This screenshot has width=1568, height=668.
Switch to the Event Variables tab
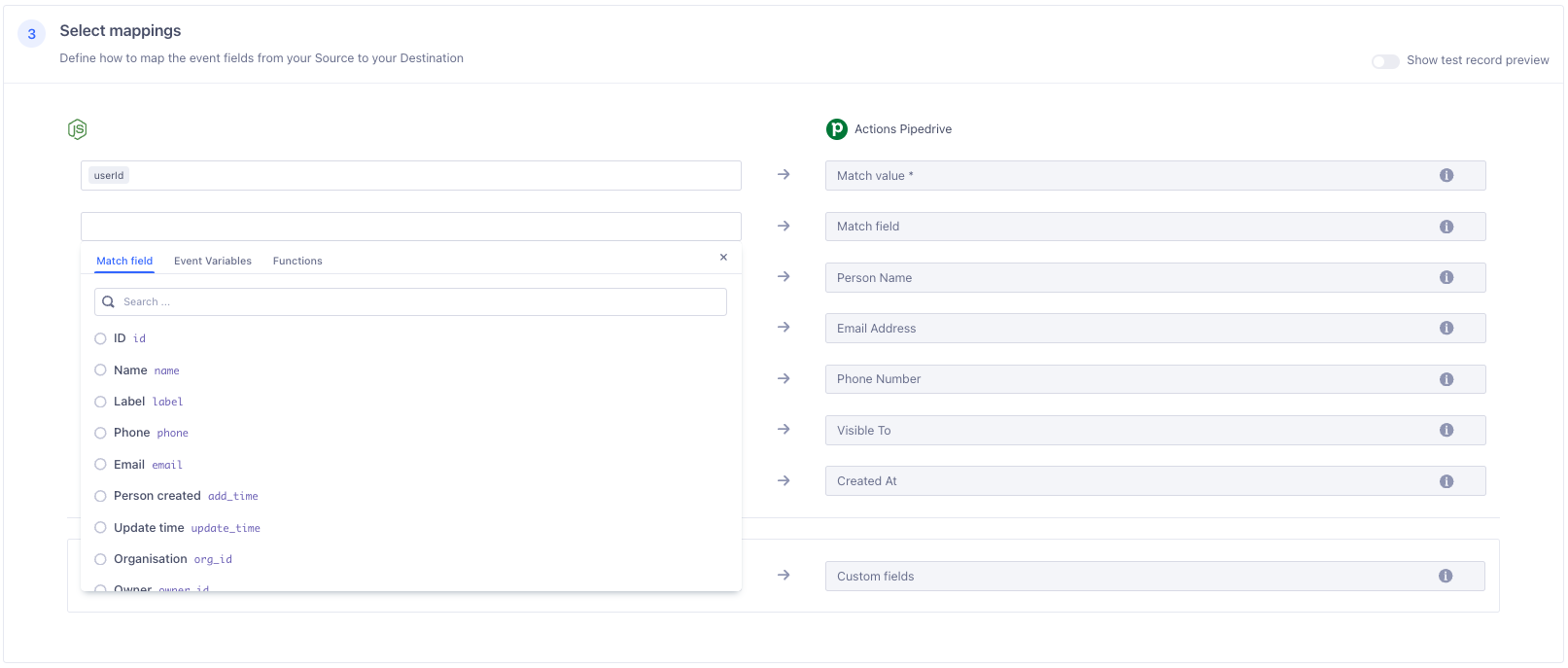[x=212, y=262]
